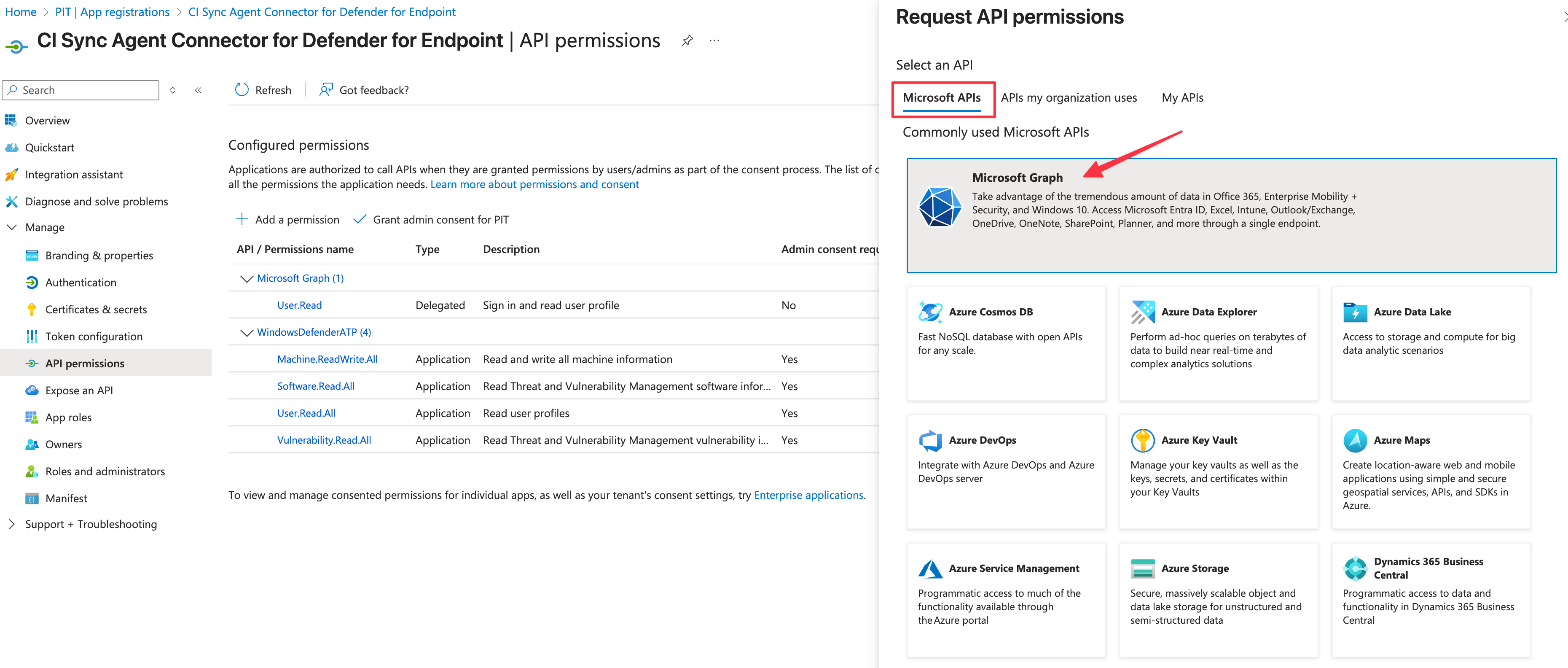The width and height of the screenshot is (1568, 668).
Task: Click the Got feedback person icon
Action: pyautogui.click(x=326, y=90)
